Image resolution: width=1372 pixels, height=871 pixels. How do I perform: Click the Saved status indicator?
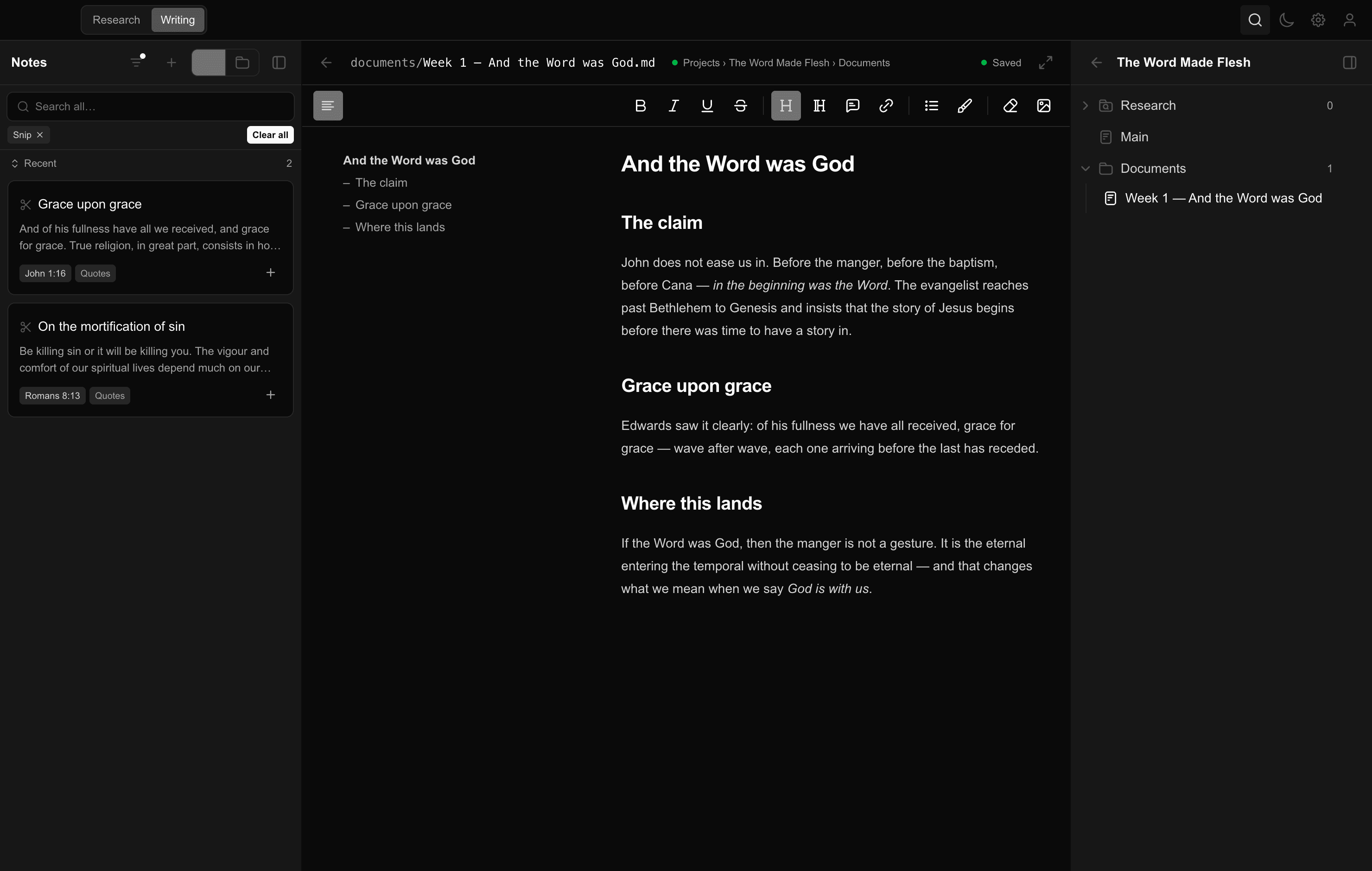(1001, 63)
